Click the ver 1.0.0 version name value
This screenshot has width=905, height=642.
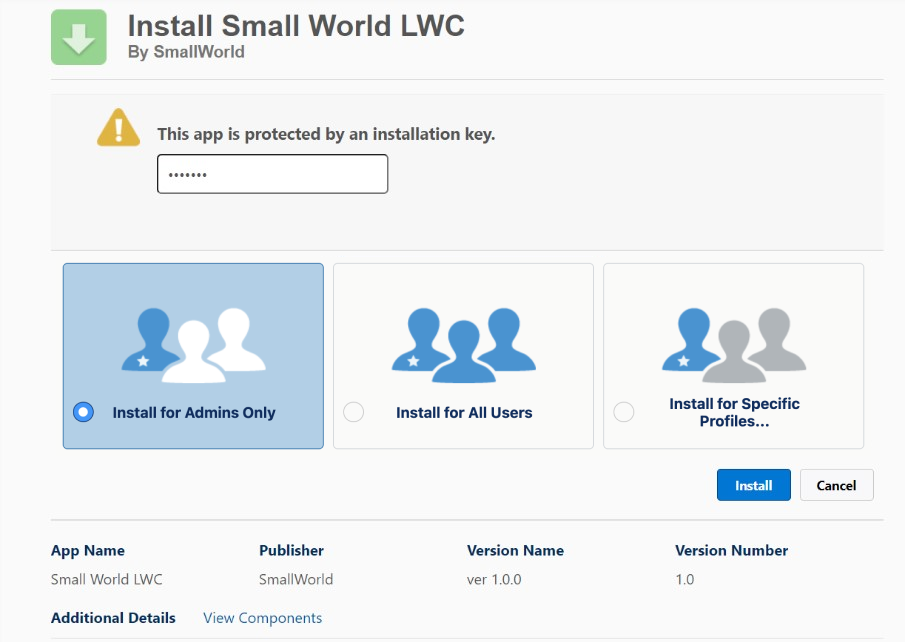click(494, 579)
